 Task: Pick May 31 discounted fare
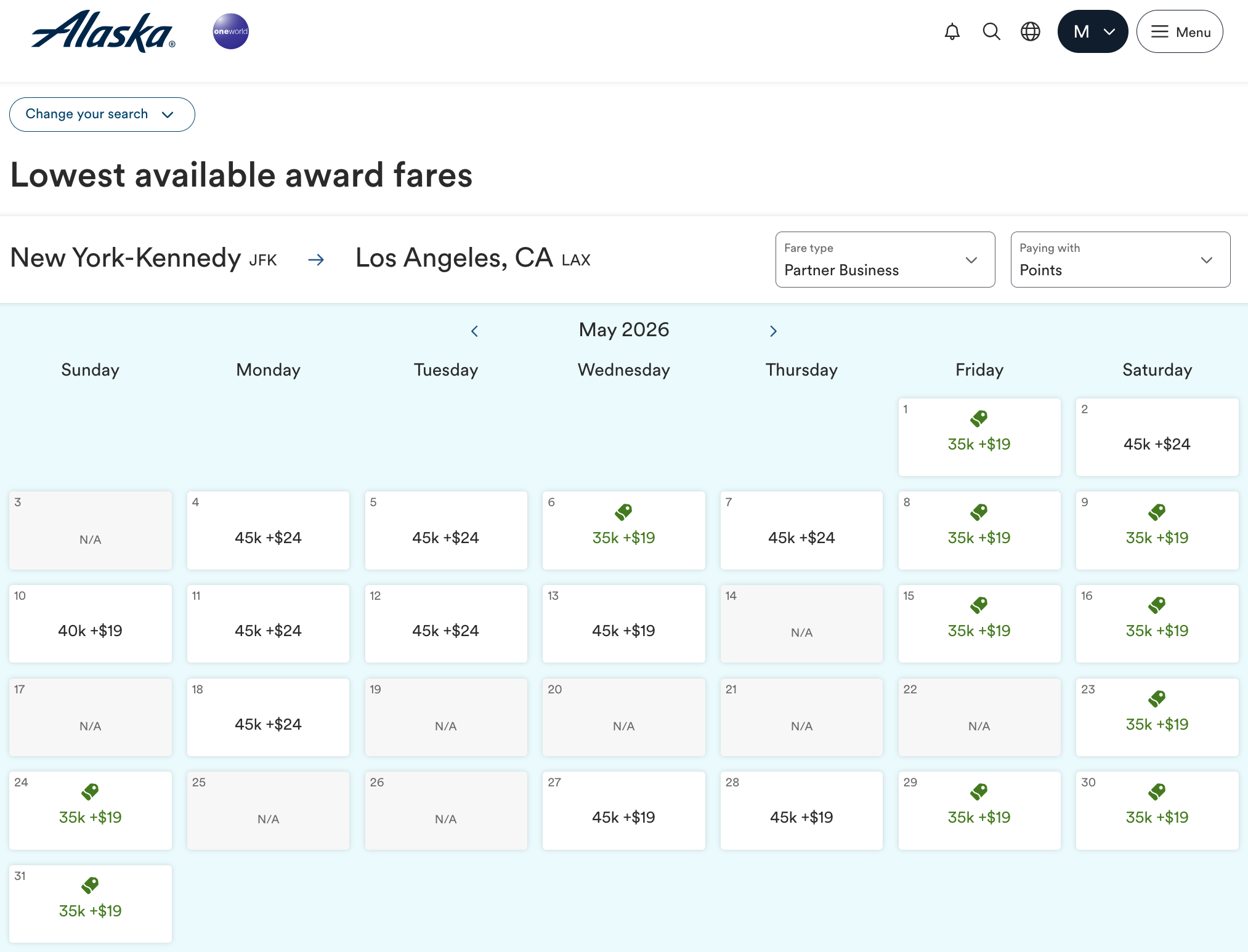pyautogui.click(x=90, y=903)
